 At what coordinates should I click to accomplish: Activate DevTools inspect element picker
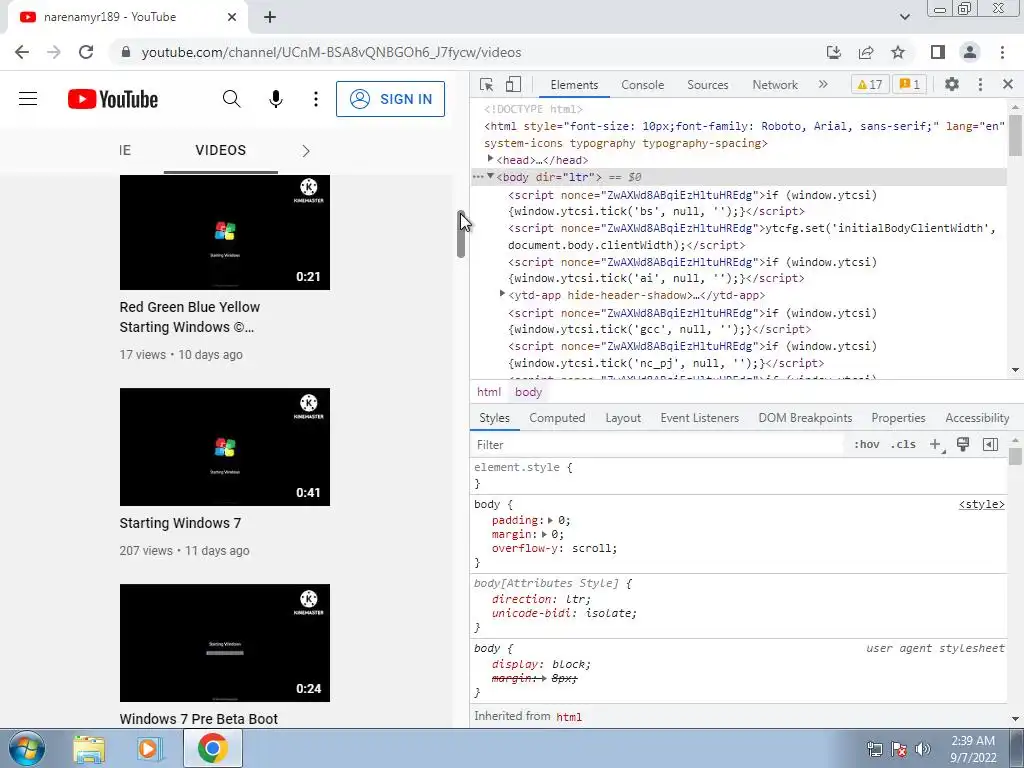[x=487, y=84]
